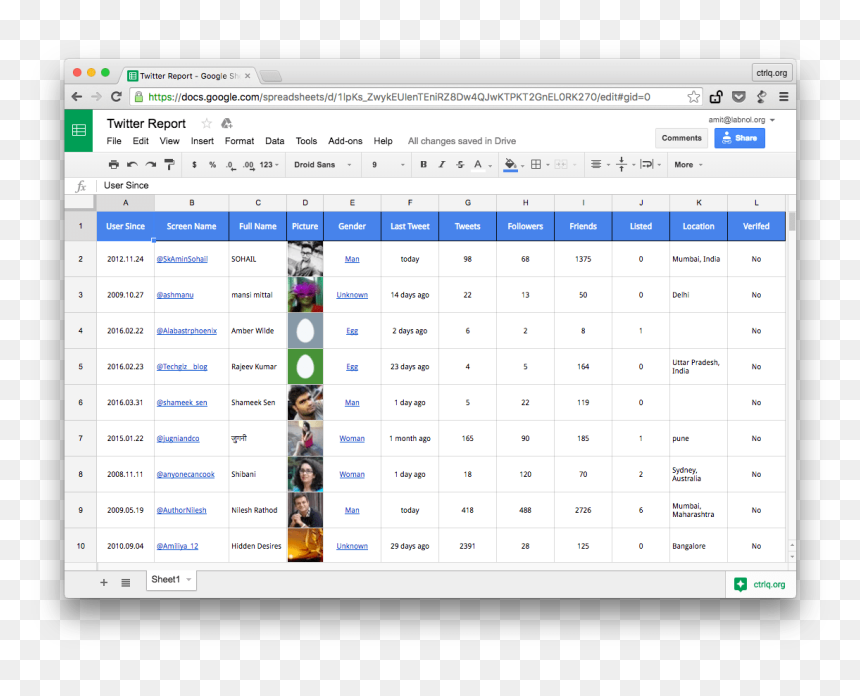Open the fill color paint bucket
Viewport: 860px width, 696px height.
point(511,165)
